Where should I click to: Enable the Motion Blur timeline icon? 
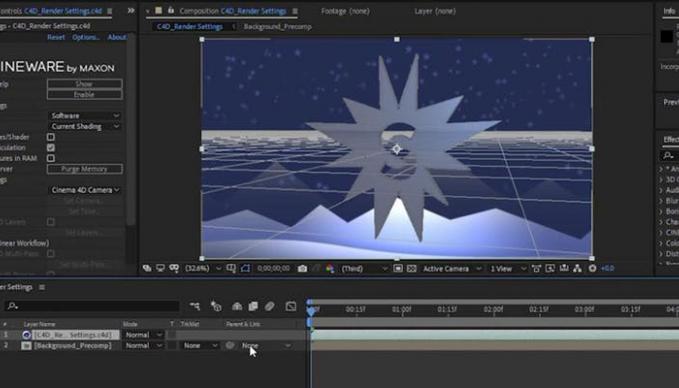pos(270,306)
